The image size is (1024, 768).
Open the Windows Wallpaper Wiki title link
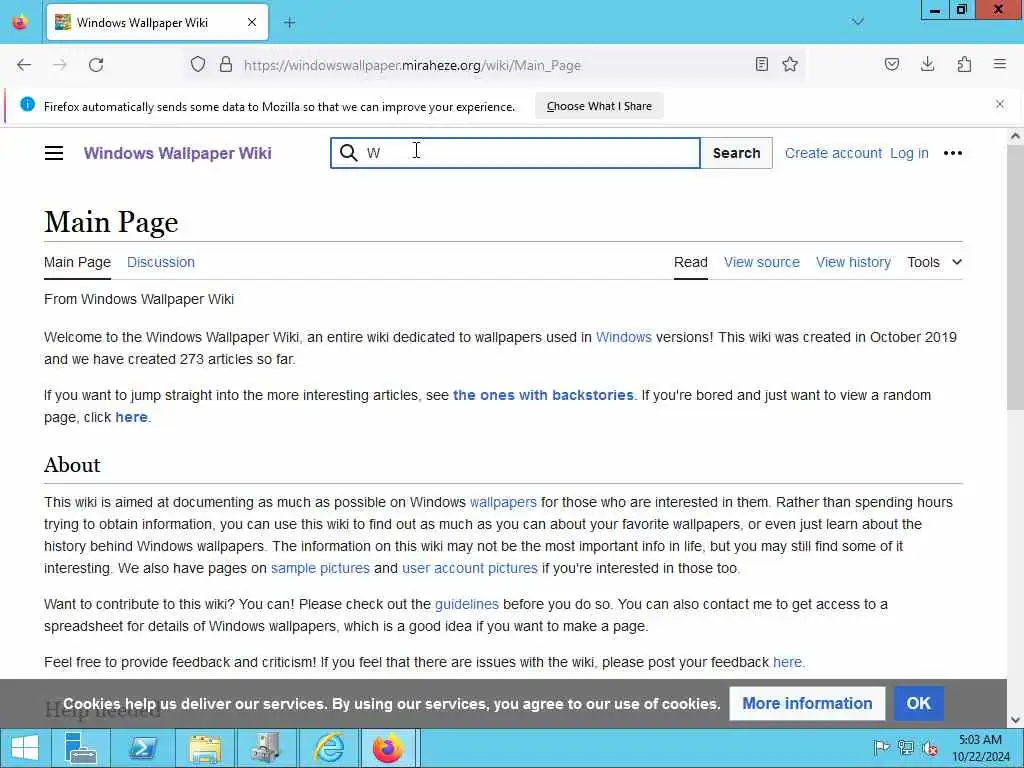tap(178, 153)
